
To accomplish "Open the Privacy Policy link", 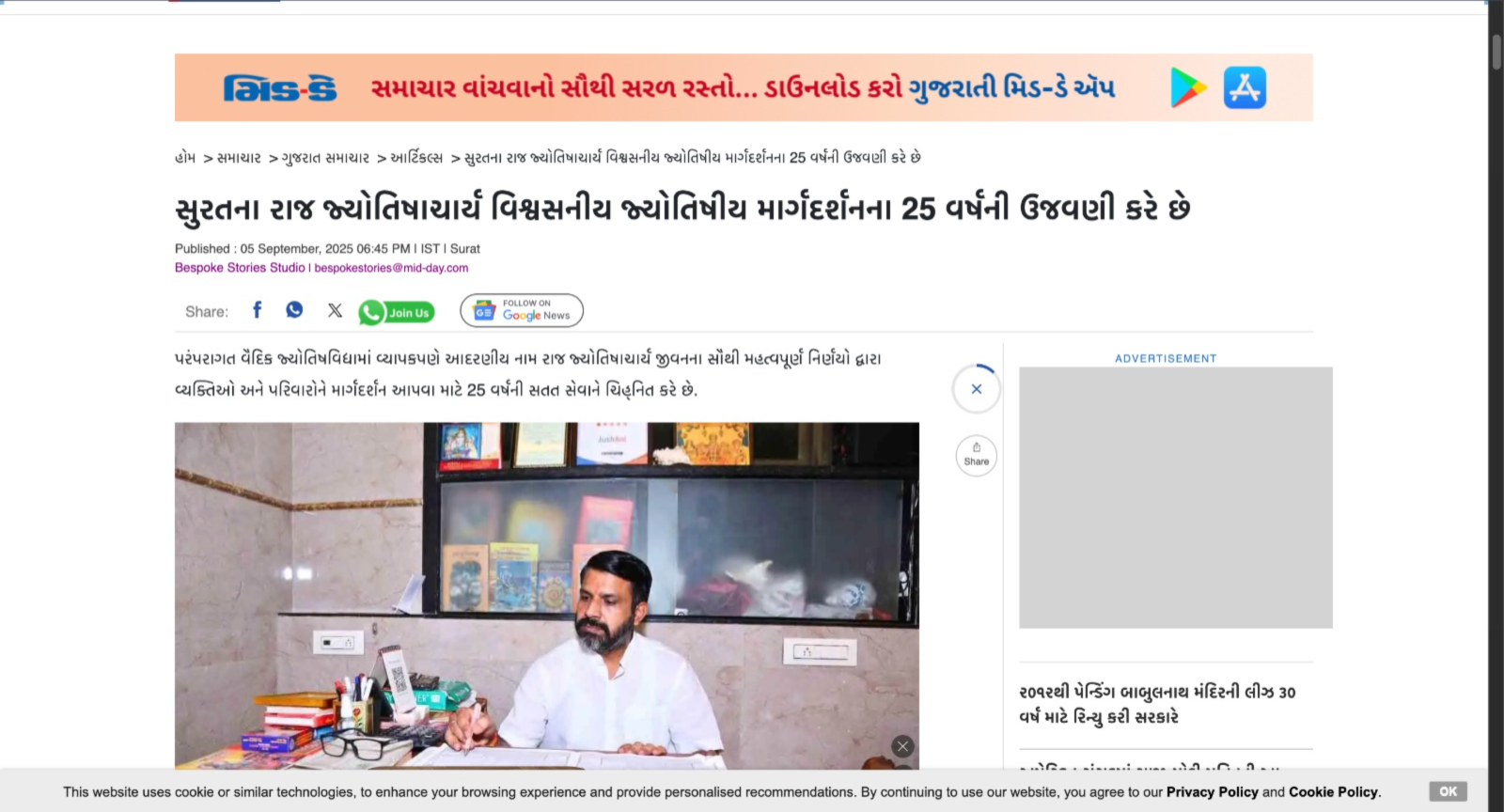I will pos(1212,792).
